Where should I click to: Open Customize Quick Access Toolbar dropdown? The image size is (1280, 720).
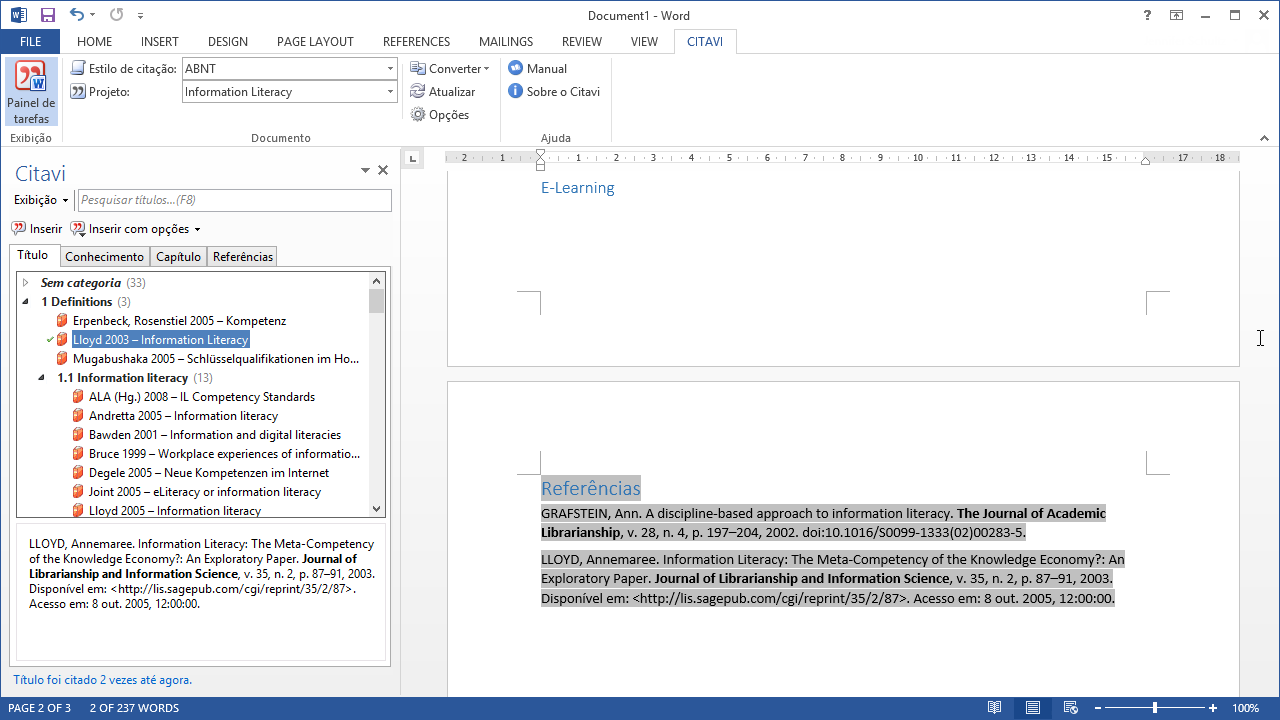click(x=140, y=16)
